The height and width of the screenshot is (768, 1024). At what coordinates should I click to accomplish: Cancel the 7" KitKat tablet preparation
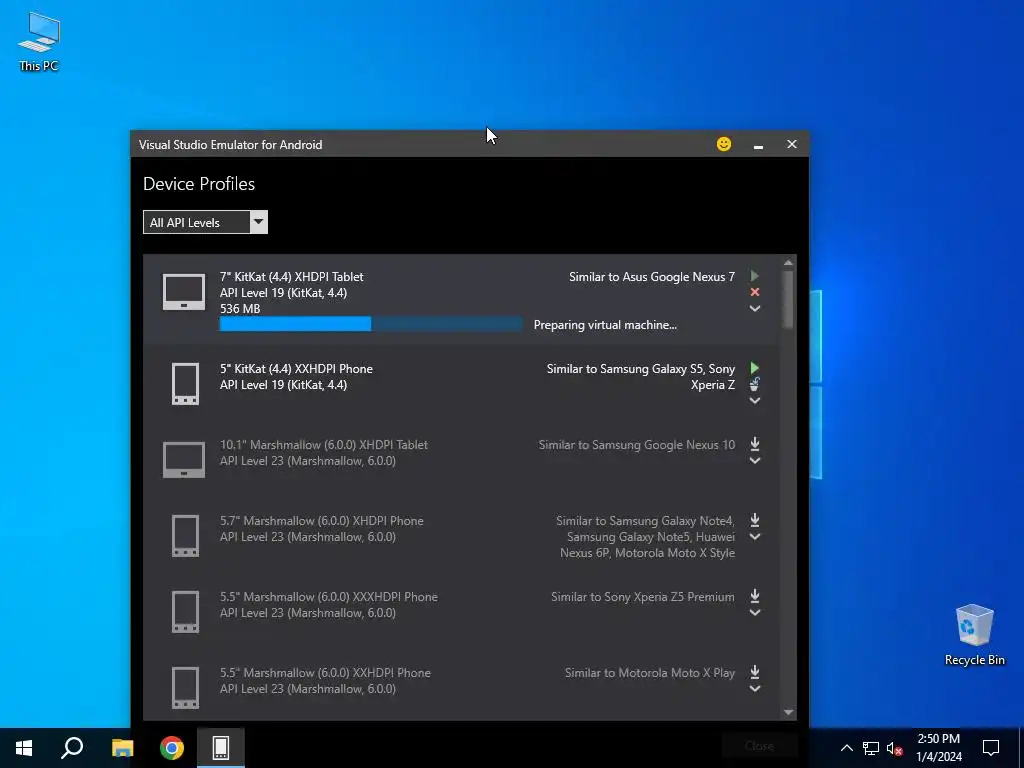point(755,292)
